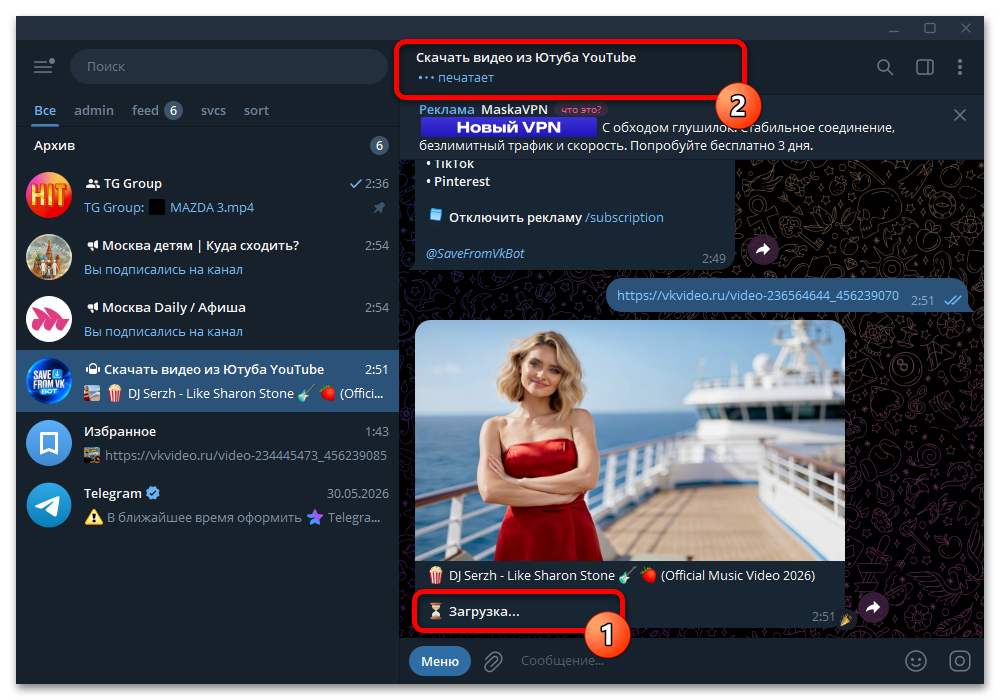Open the Москва детям channel chat
1000x700 pixels.
(x=208, y=257)
